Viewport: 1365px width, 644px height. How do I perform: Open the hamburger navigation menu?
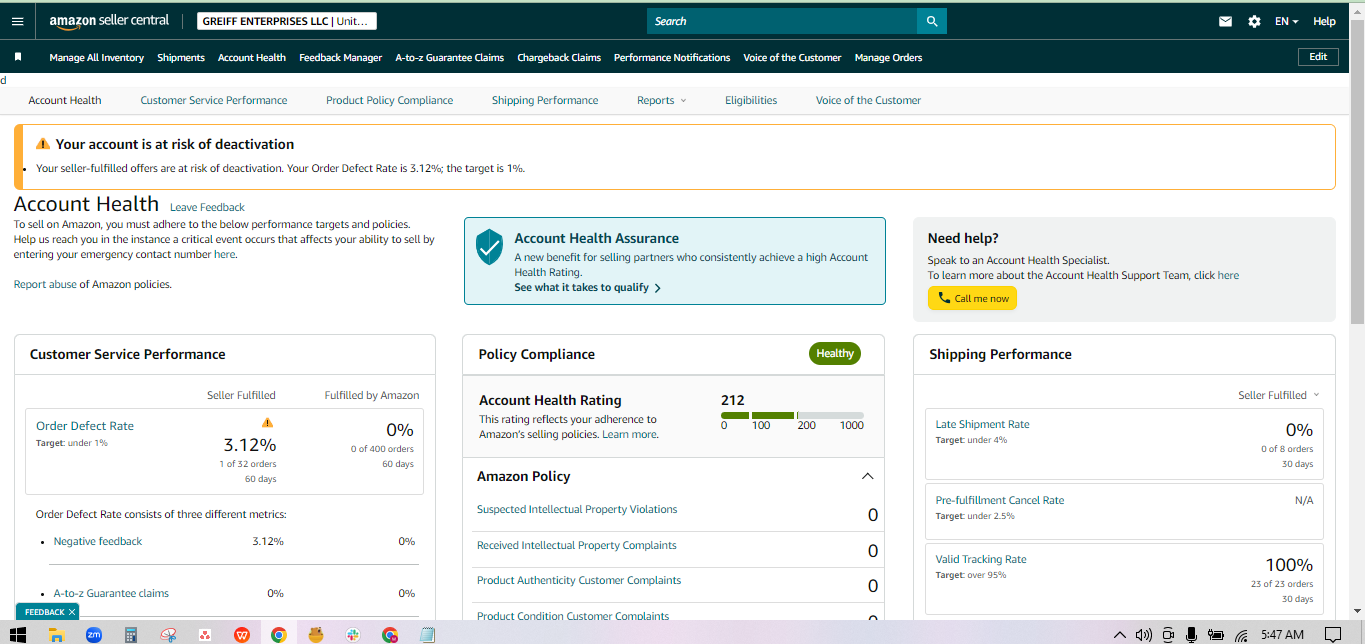tap(17, 21)
